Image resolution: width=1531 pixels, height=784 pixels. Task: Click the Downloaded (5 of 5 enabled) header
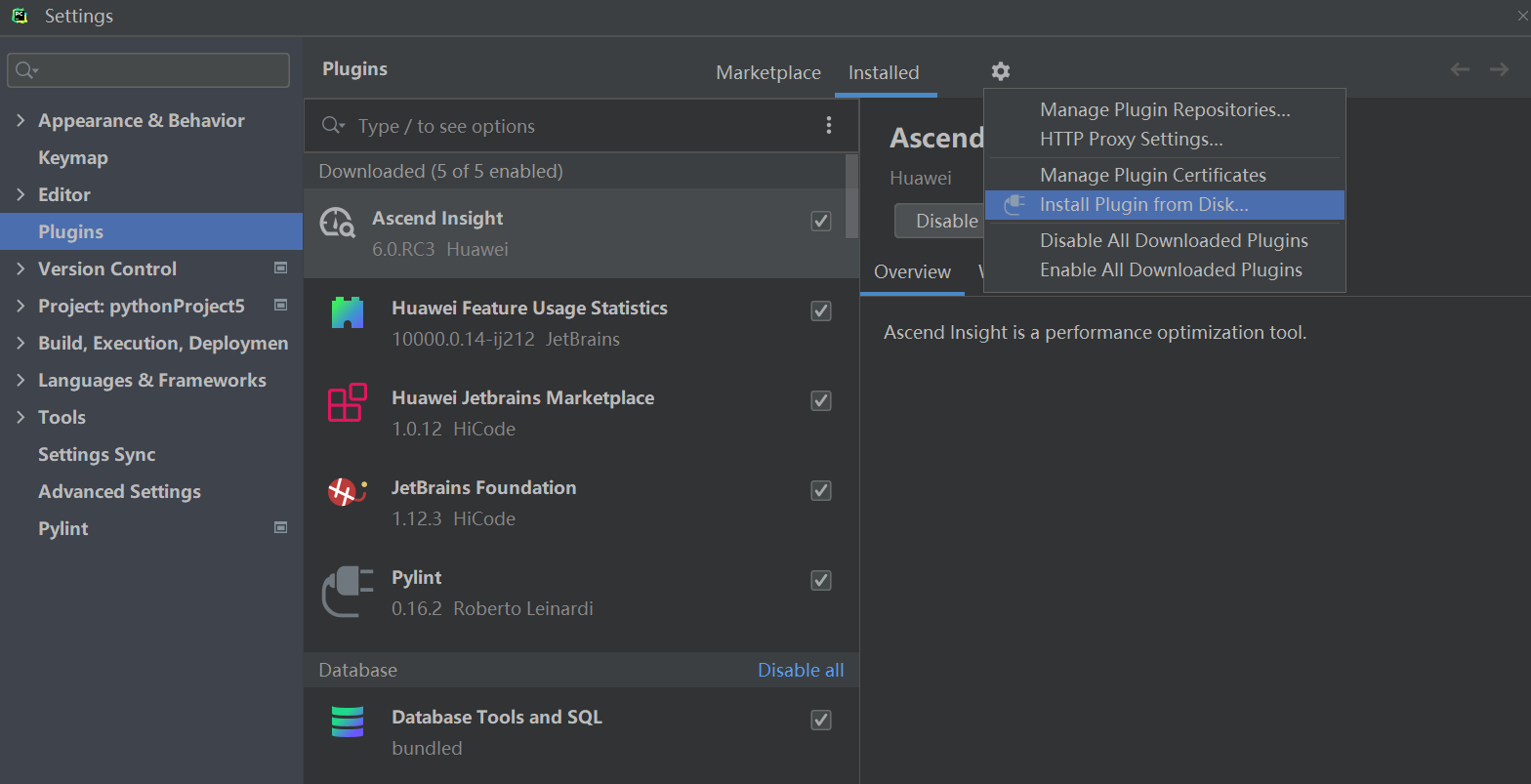[x=440, y=171]
